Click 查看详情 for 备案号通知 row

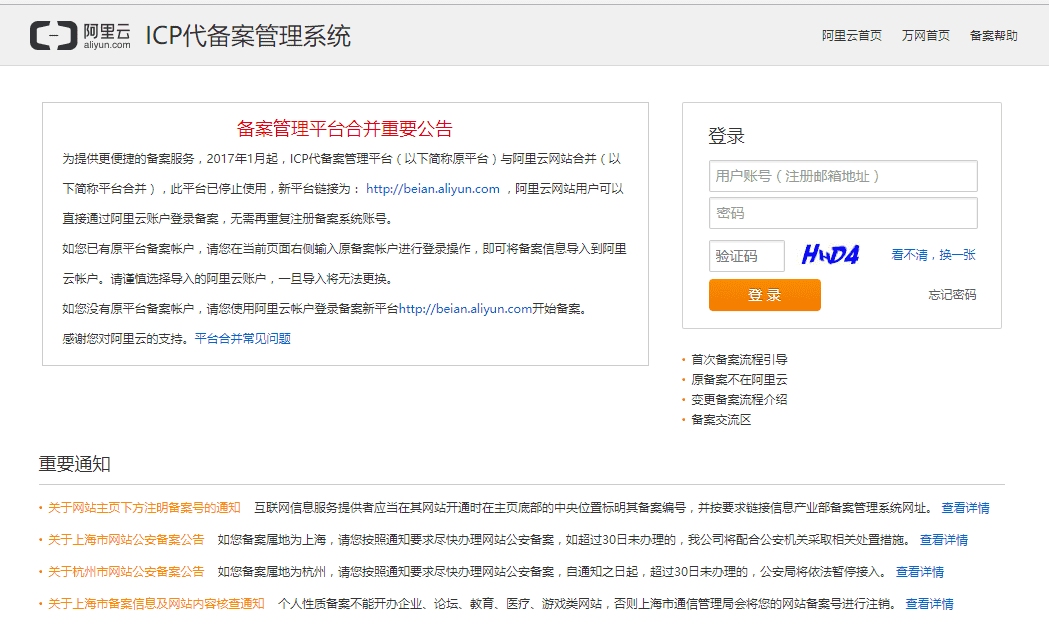(x=965, y=508)
